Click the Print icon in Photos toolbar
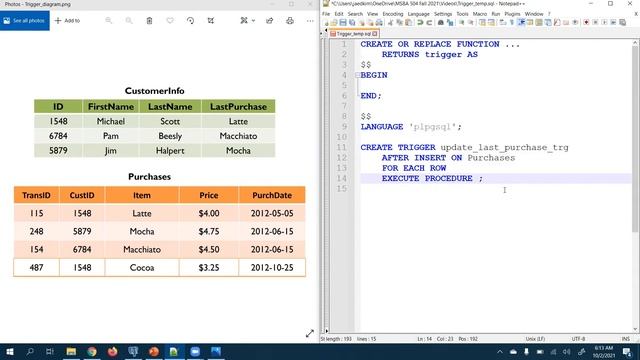Image resolution: width=640 pixels, height=360 pixels. 290,20
